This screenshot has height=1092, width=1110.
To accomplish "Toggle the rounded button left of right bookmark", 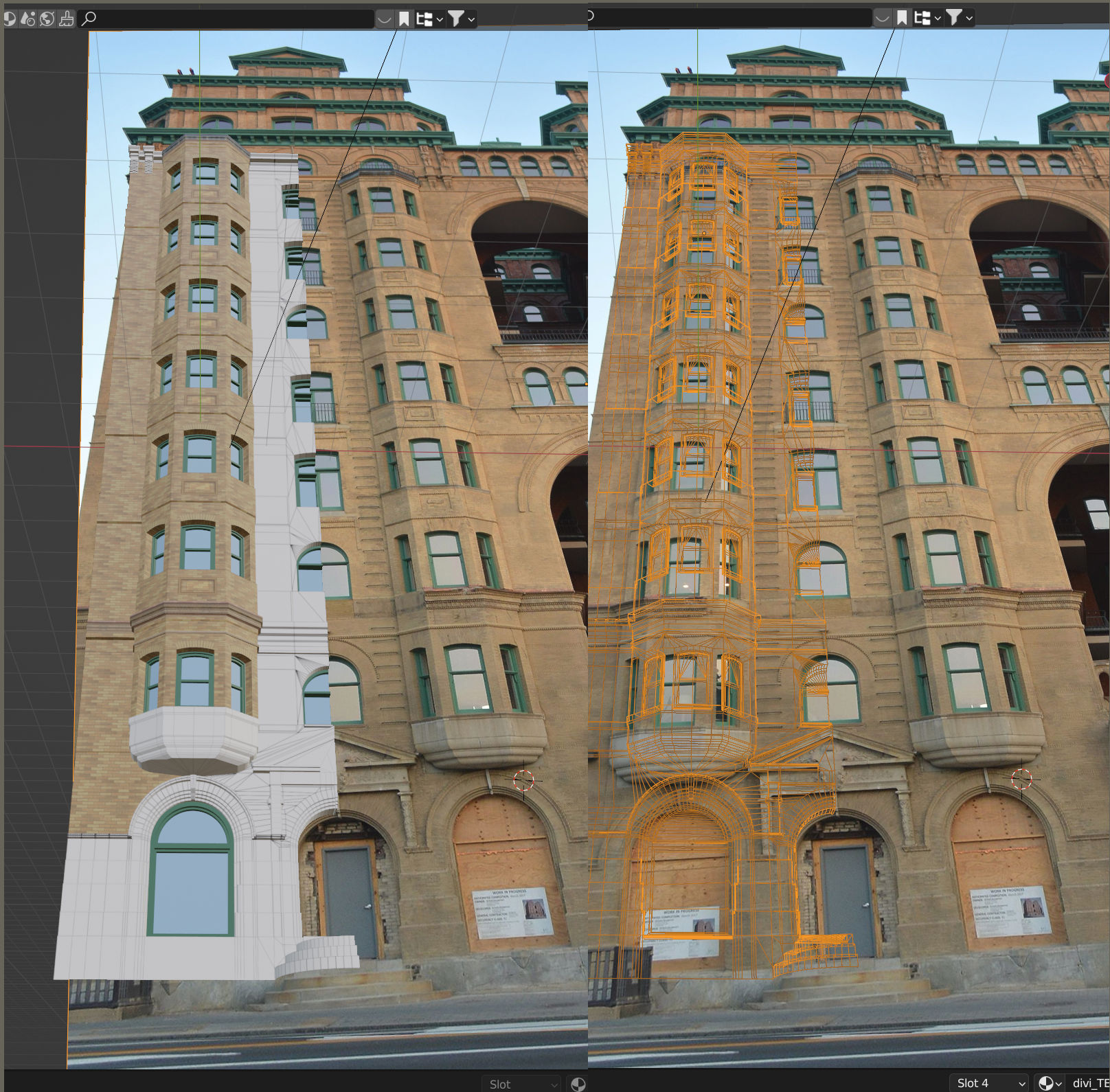I will [883, 18].
